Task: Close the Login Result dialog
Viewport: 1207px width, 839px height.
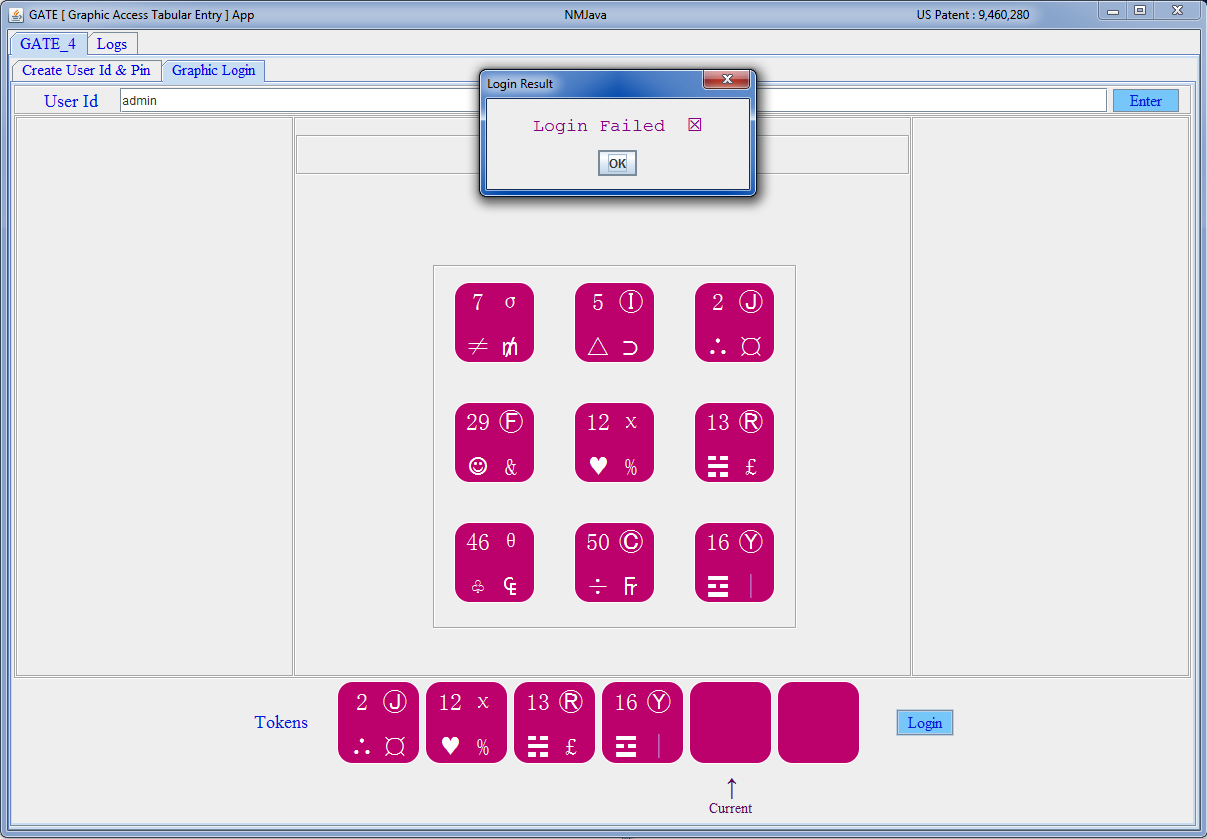Action: click(727, 80)
